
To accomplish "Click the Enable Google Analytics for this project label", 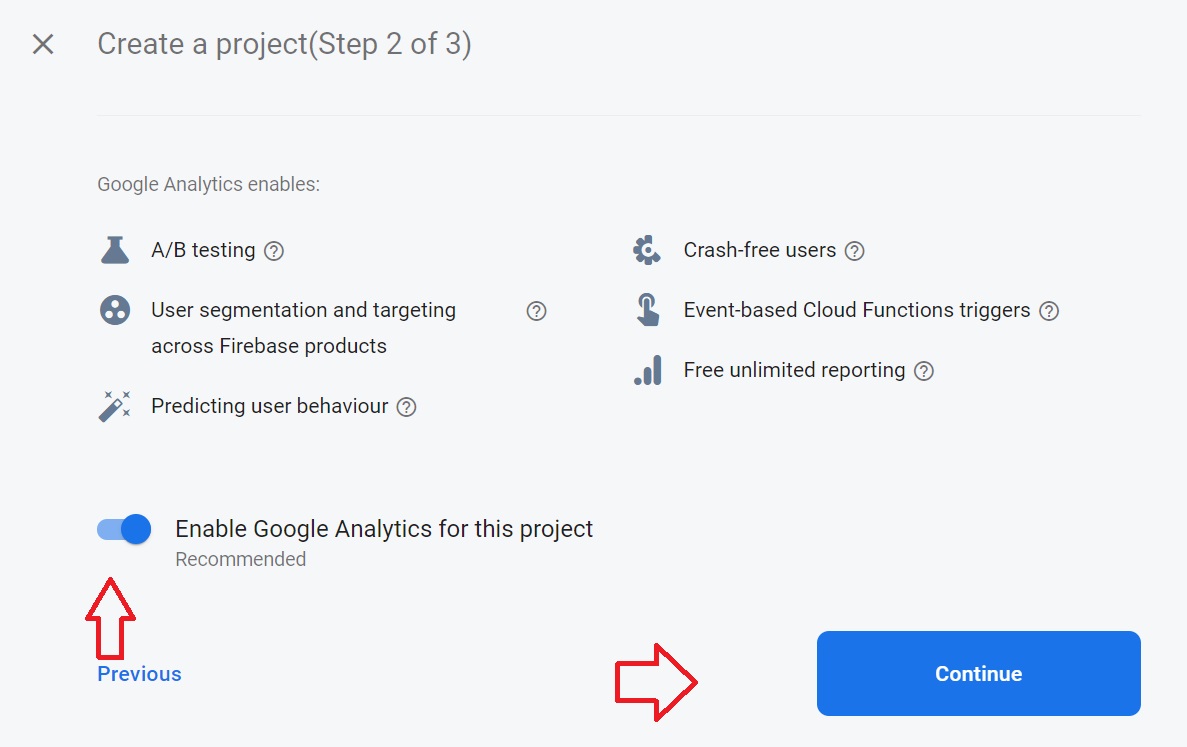I will [384, 529].
